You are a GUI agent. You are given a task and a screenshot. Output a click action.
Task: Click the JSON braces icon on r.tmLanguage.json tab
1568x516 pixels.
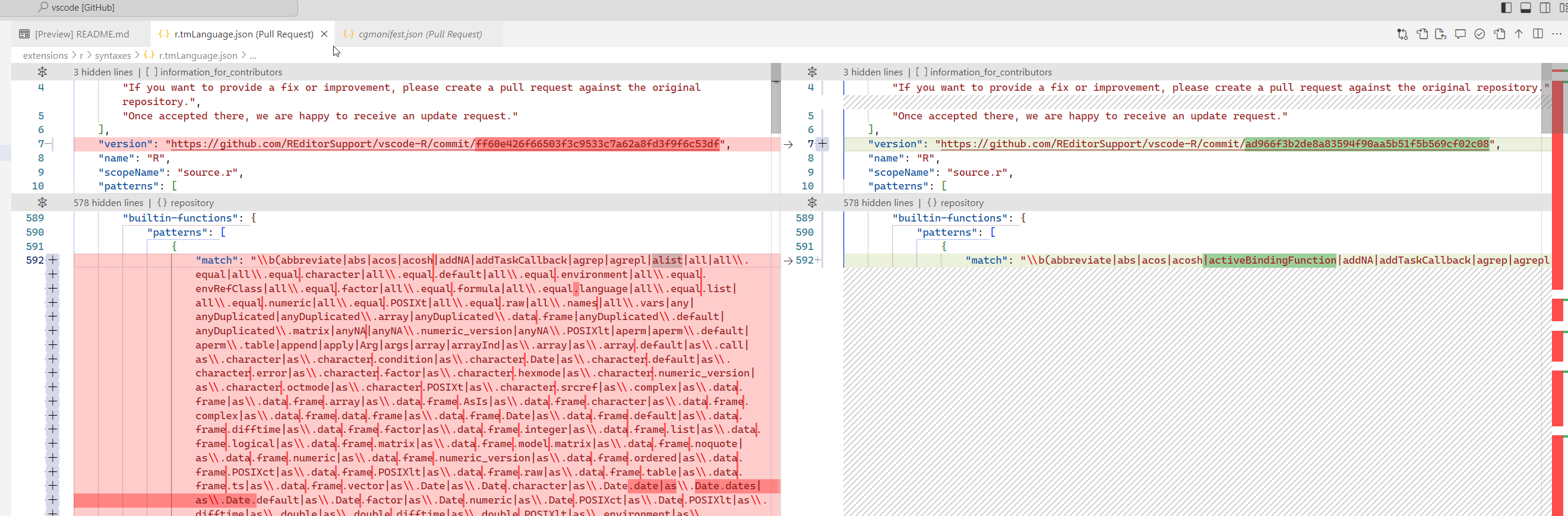164,34
